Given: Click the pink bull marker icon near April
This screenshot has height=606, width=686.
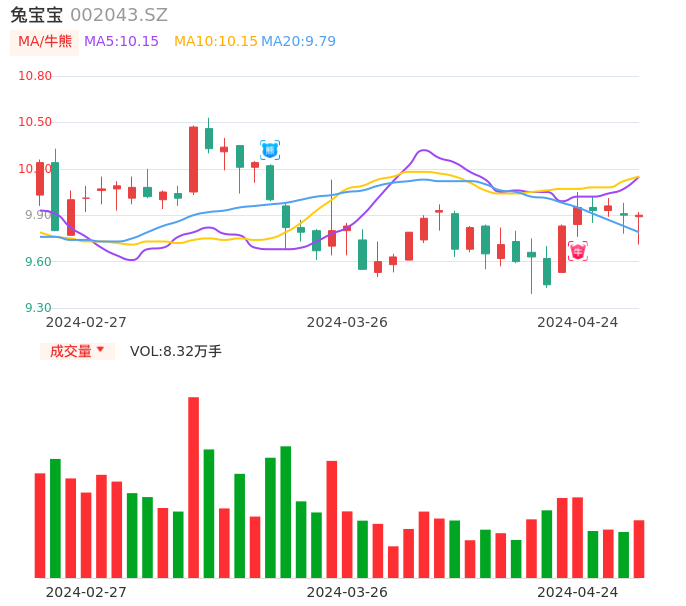Looking at the screenshot, I should click(578, 251).
